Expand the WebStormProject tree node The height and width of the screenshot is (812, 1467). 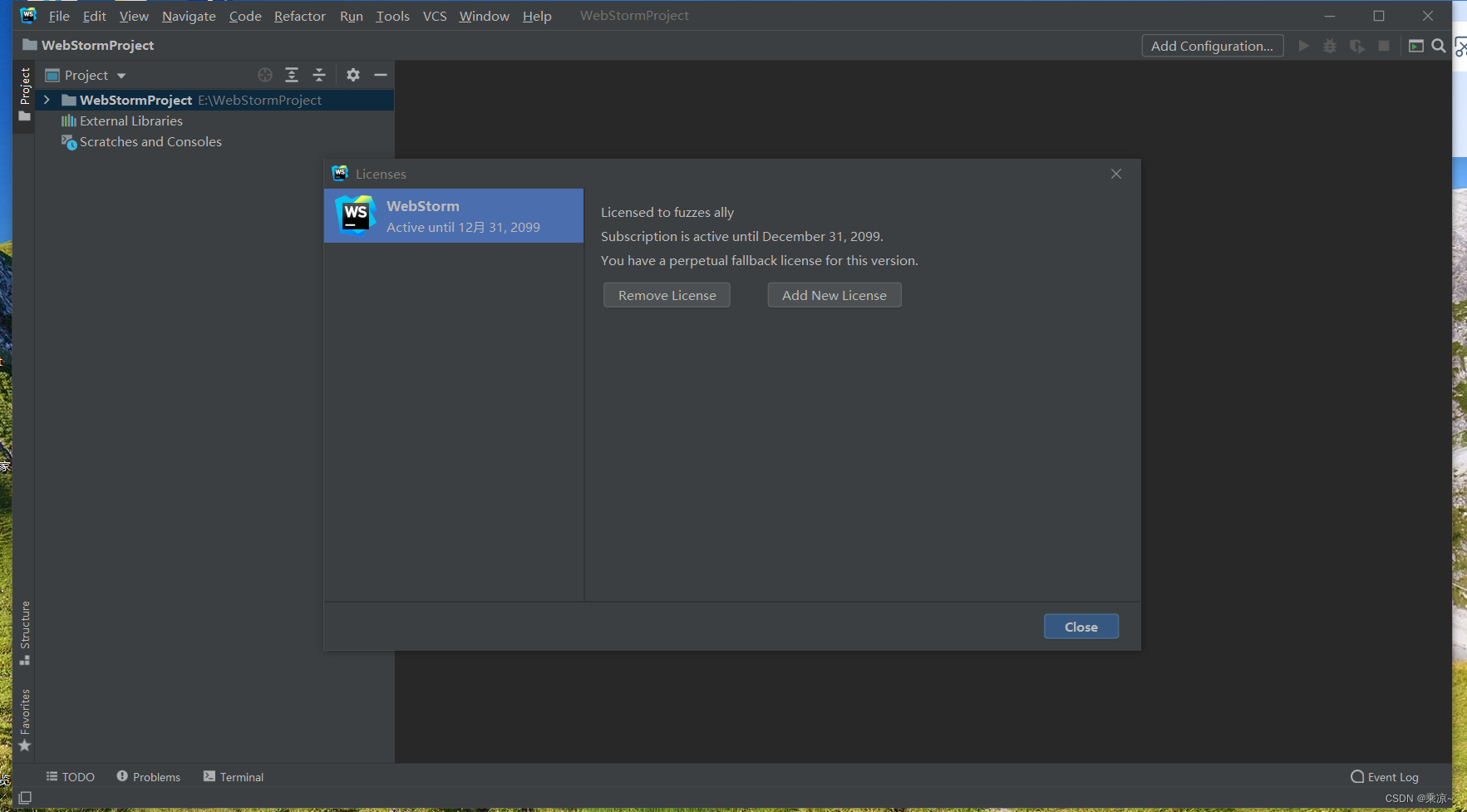pos(47,100)
